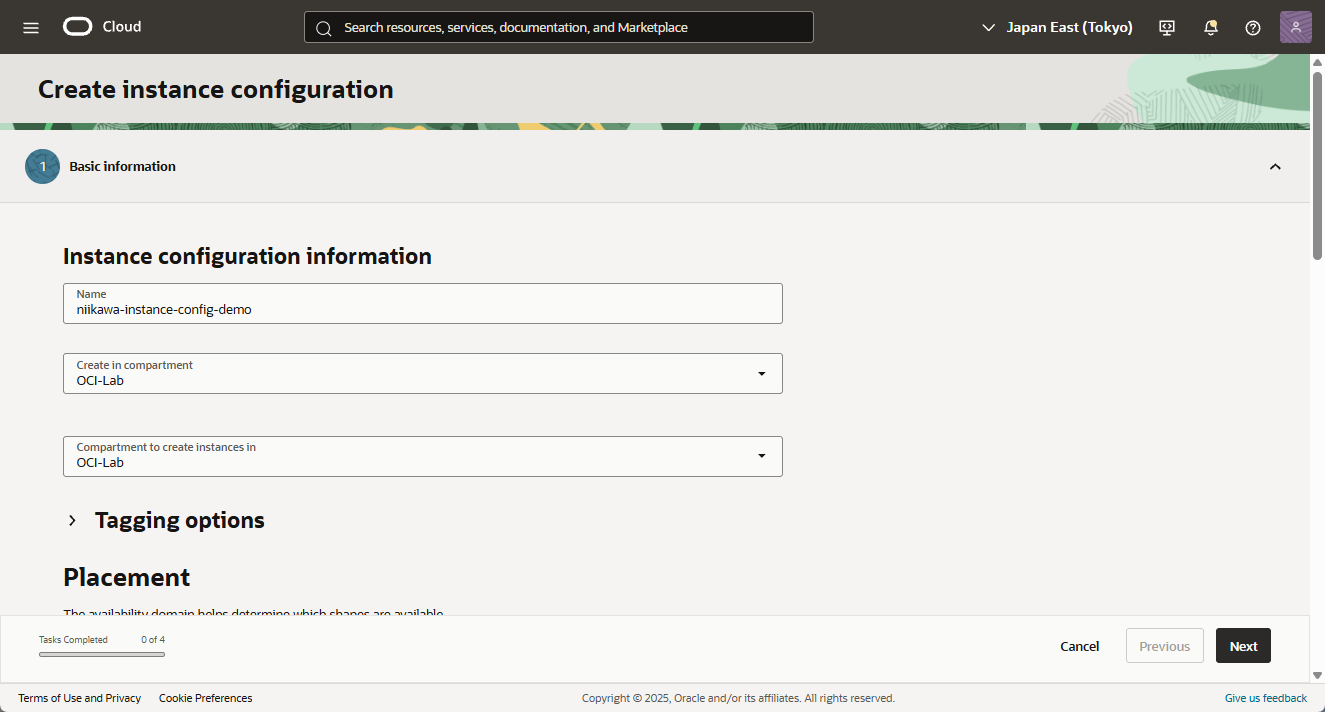Viewport: 1325px width, 712px height.
Task: Open the Japan East (Tokyo) region selector
Action: [1057, 27]
